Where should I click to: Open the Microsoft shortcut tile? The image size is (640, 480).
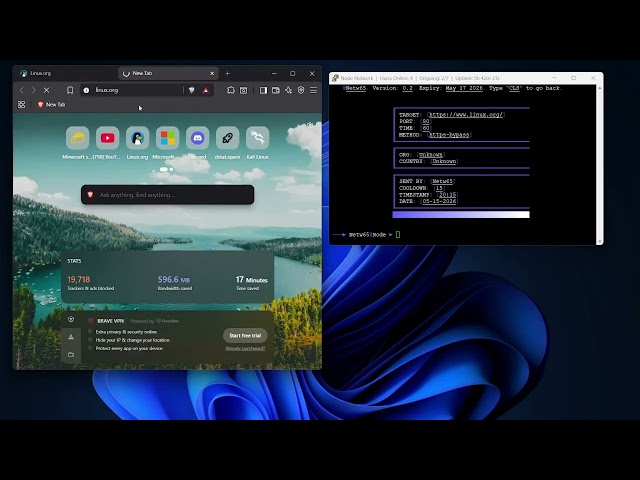pyautogui.click(x=167, y=138)
